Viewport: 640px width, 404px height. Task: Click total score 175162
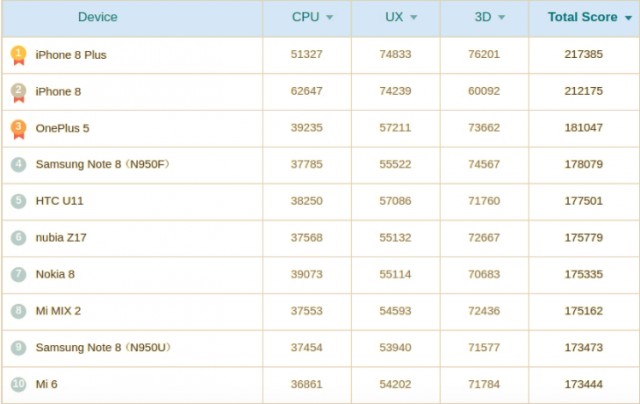pos(584,311)
